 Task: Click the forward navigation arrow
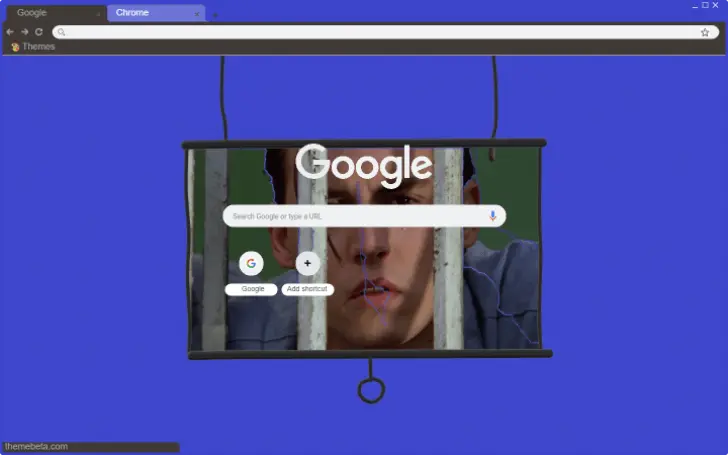coord(24,32)
